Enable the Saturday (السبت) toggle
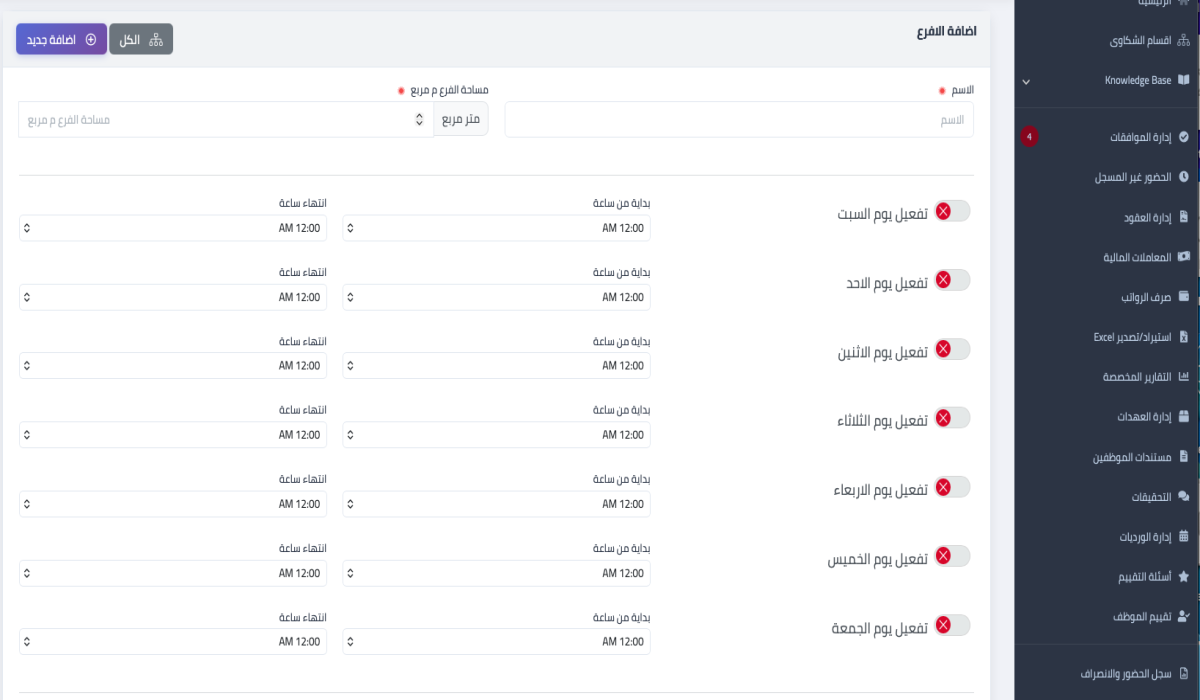 tap(952, 211)
